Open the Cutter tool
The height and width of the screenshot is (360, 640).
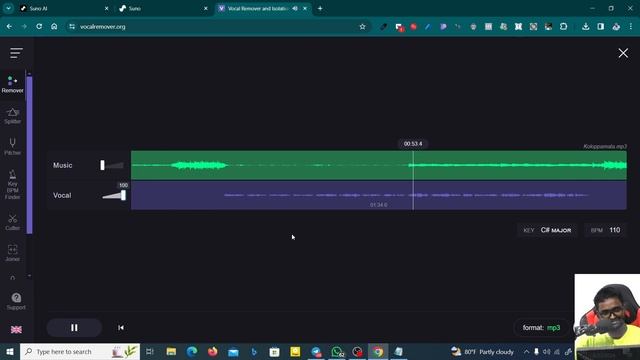(13, 222)
